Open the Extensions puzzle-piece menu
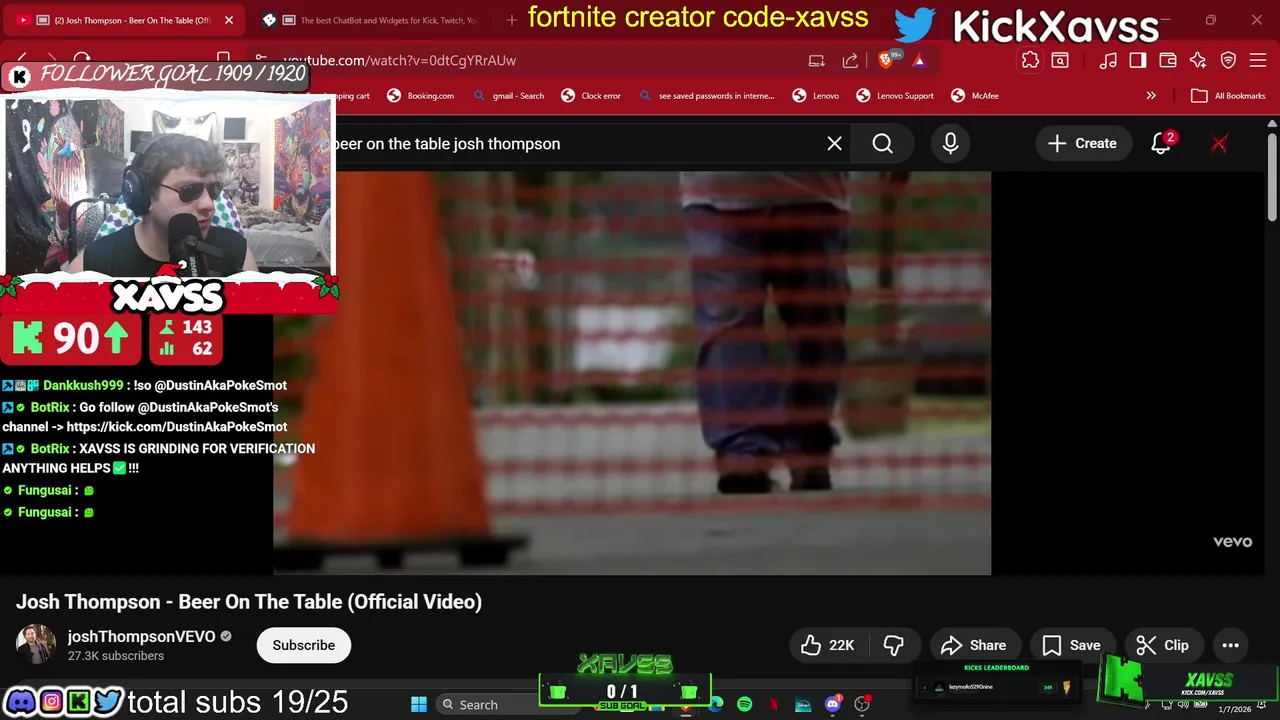The image size is (1280, 720). tap(1030, 60)
